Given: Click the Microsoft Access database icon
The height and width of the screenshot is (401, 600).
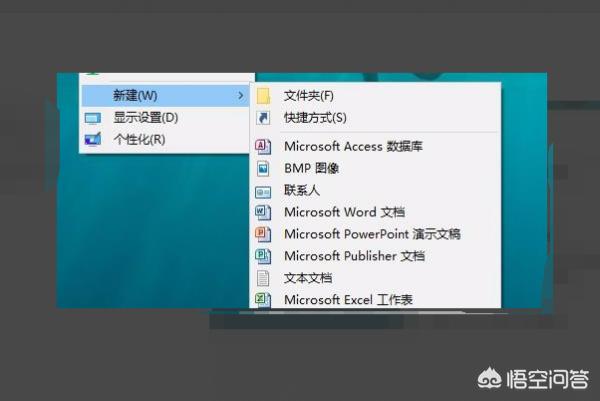Looking at the screenshot, I should coord(263,146).
